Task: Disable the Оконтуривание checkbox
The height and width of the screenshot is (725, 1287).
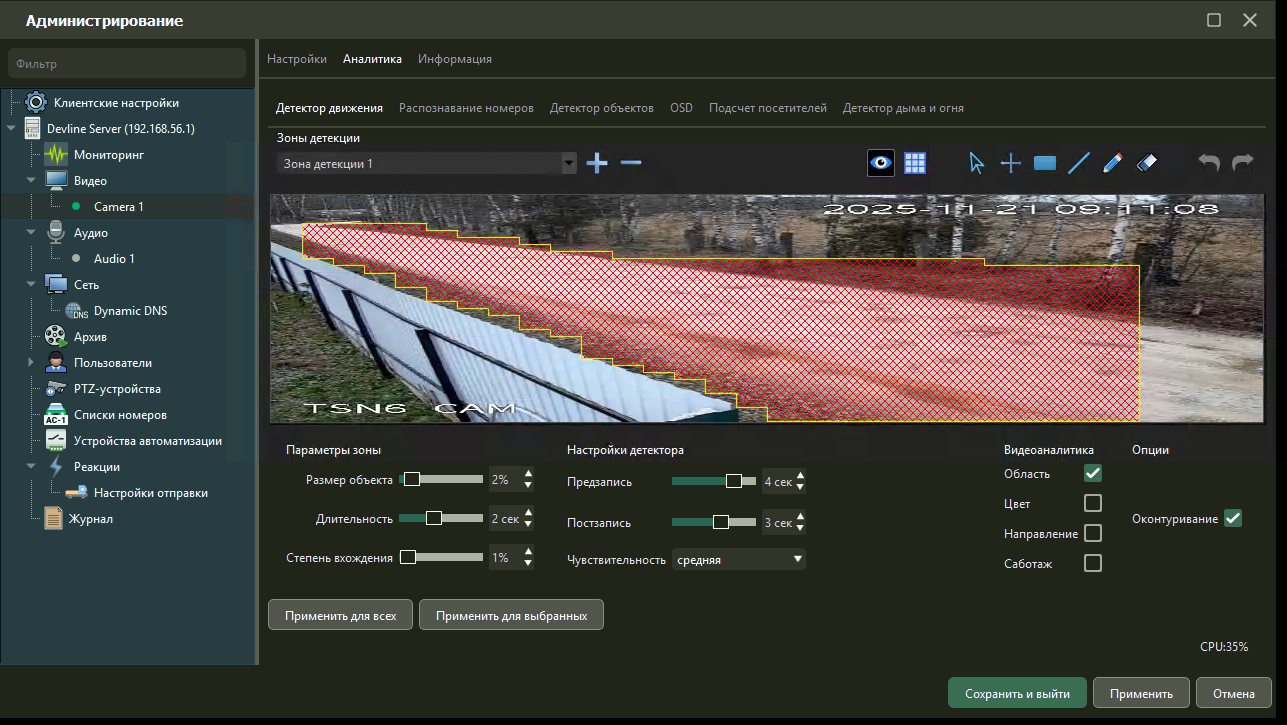Action: click(1233, 518)
